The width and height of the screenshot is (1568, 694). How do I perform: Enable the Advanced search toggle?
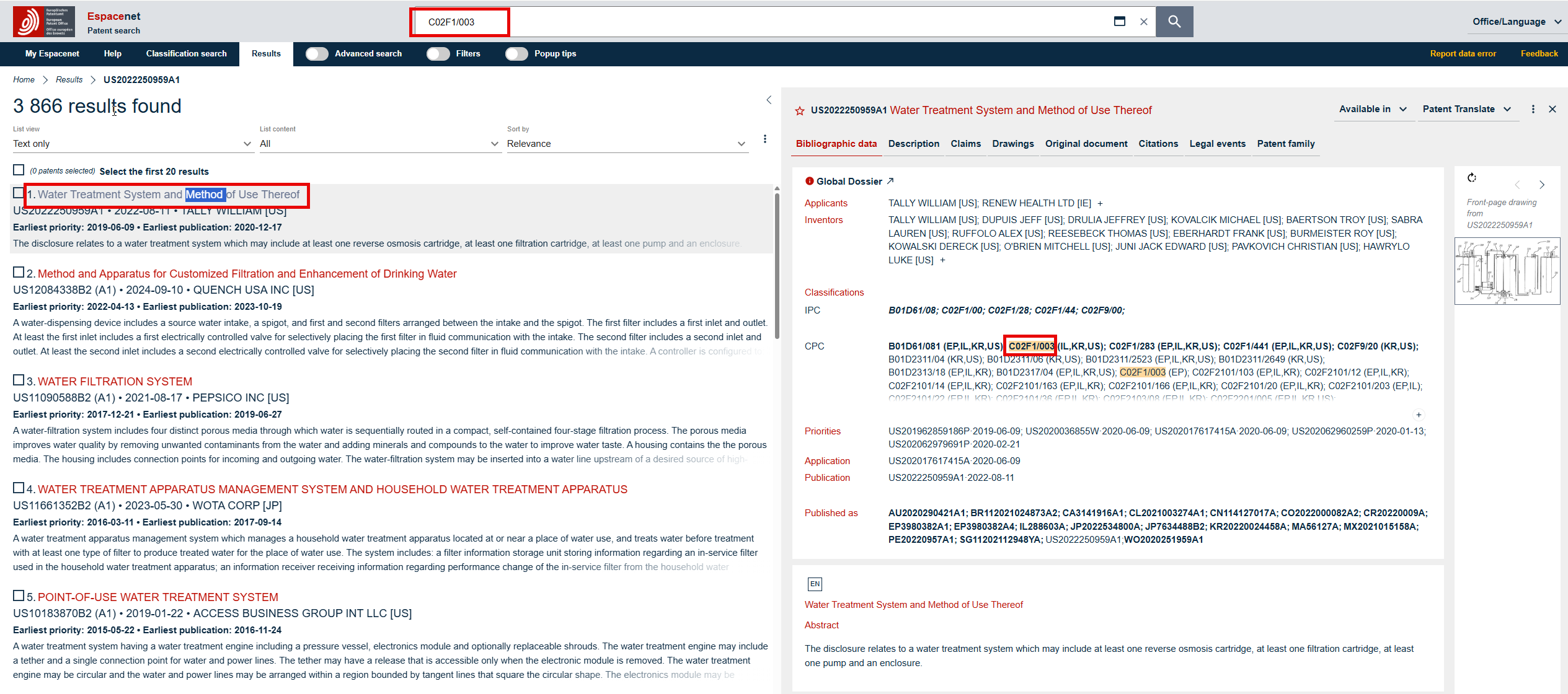pyautogui.click(x=317, y=54)
